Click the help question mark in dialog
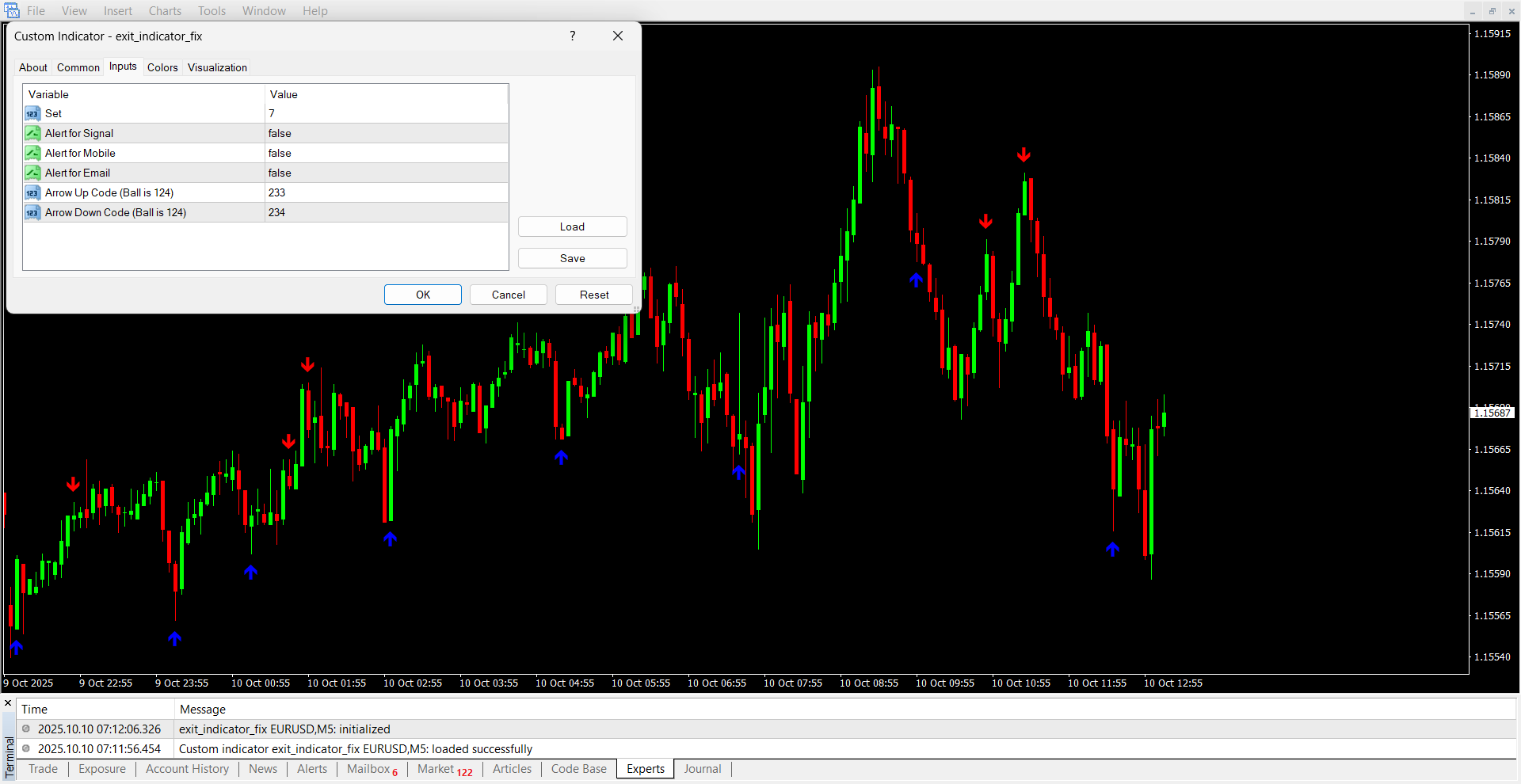Screen dimensions: 1521x784 (x=572, y=36)
